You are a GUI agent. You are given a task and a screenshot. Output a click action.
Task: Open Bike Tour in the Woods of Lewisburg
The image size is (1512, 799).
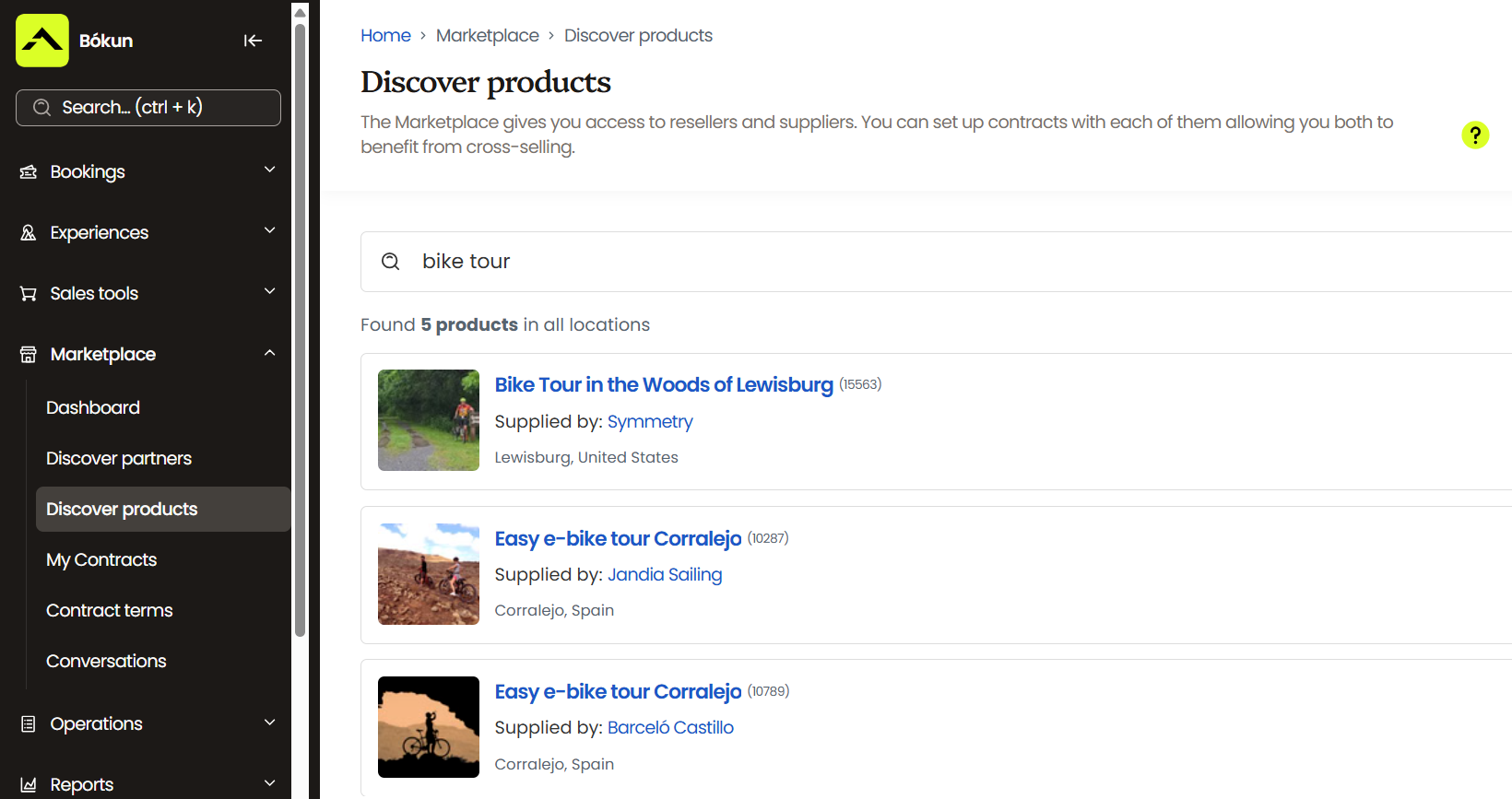tap(663, 385)
